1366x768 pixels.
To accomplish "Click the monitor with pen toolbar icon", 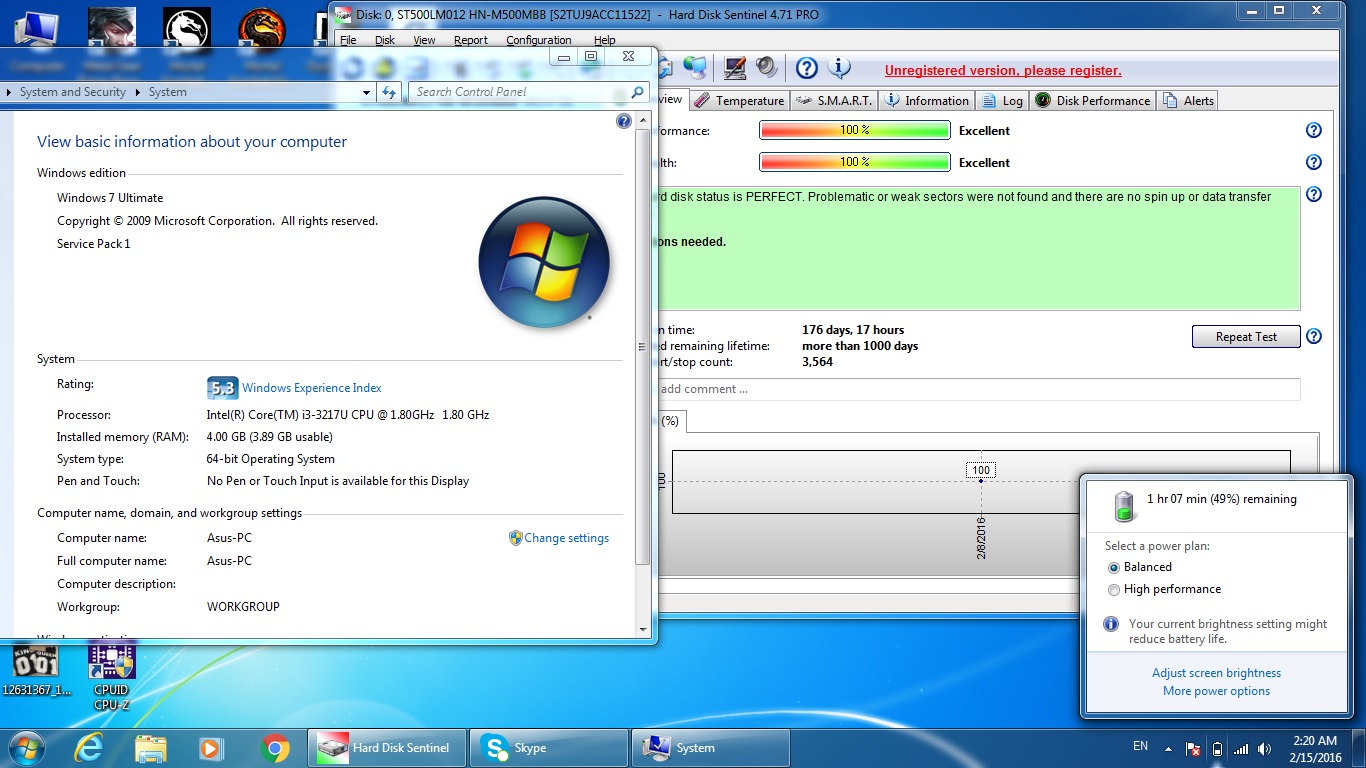I will coord(735,68).
